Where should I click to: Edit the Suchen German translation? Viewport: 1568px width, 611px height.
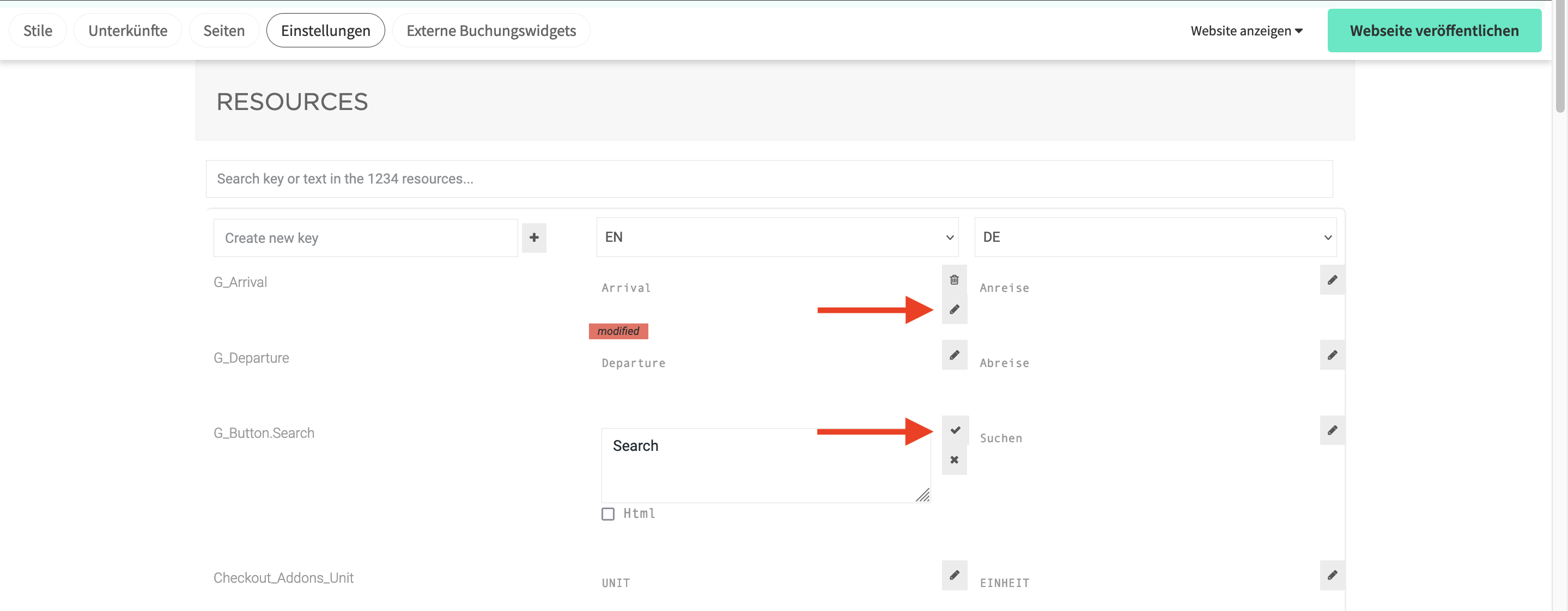(x=1333, y=430)
